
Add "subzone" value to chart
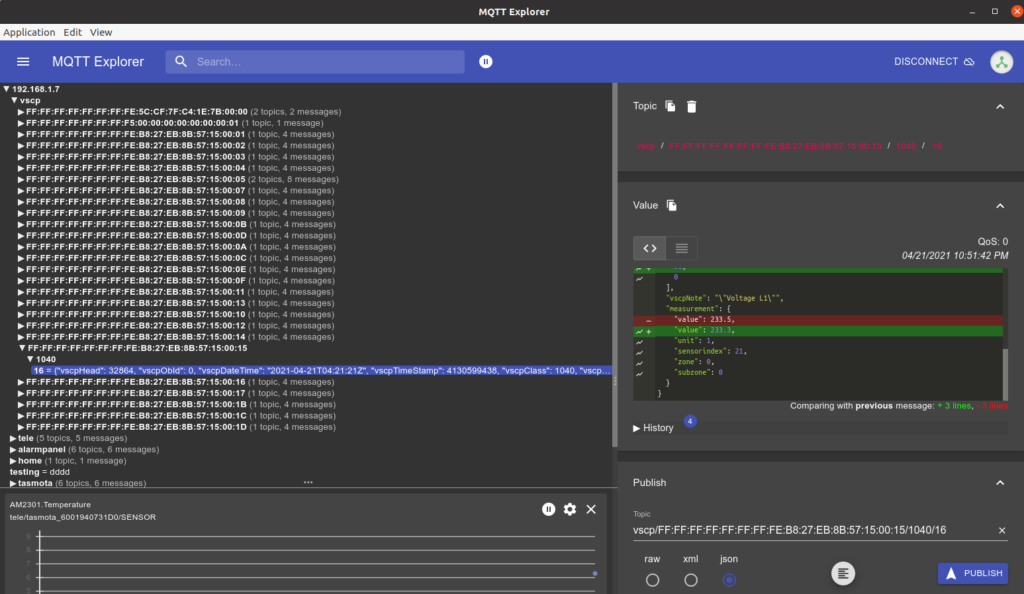click(x=640, y=373)
